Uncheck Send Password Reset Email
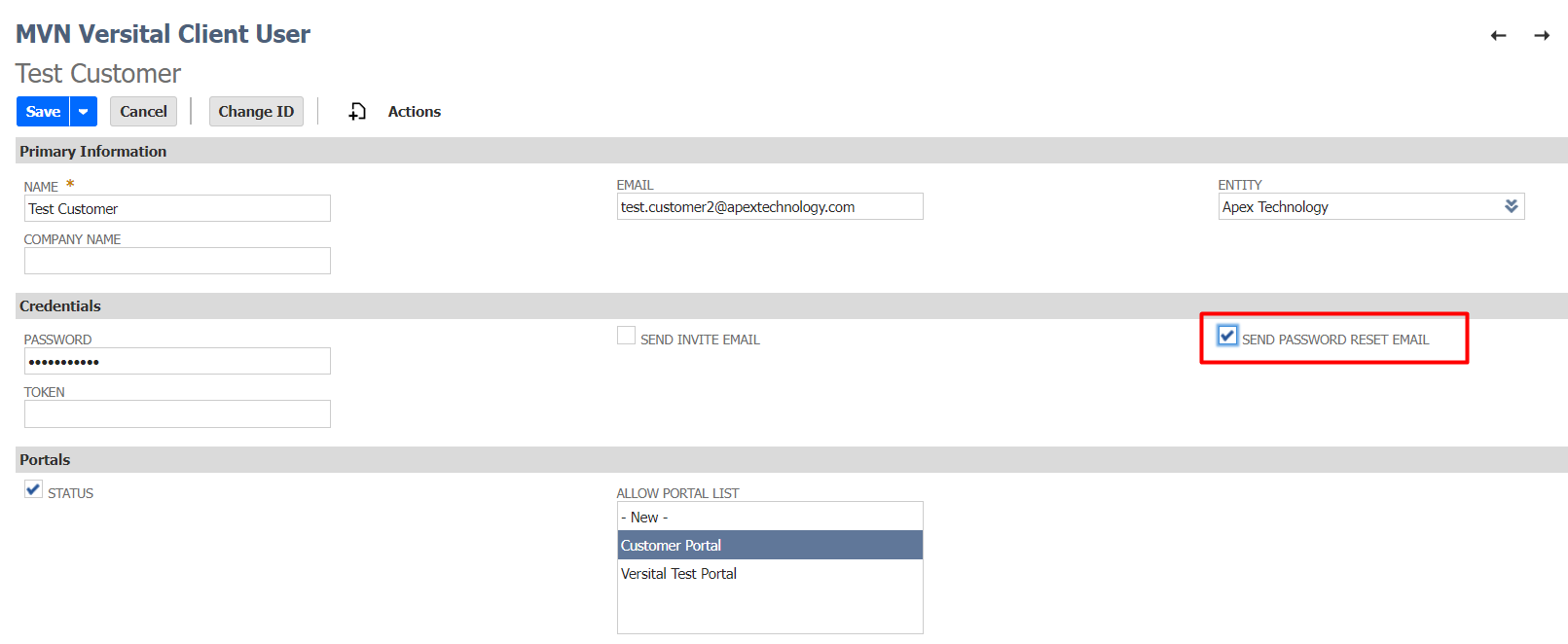Viewport: 1568px width, 644px height. point(1227,336)
